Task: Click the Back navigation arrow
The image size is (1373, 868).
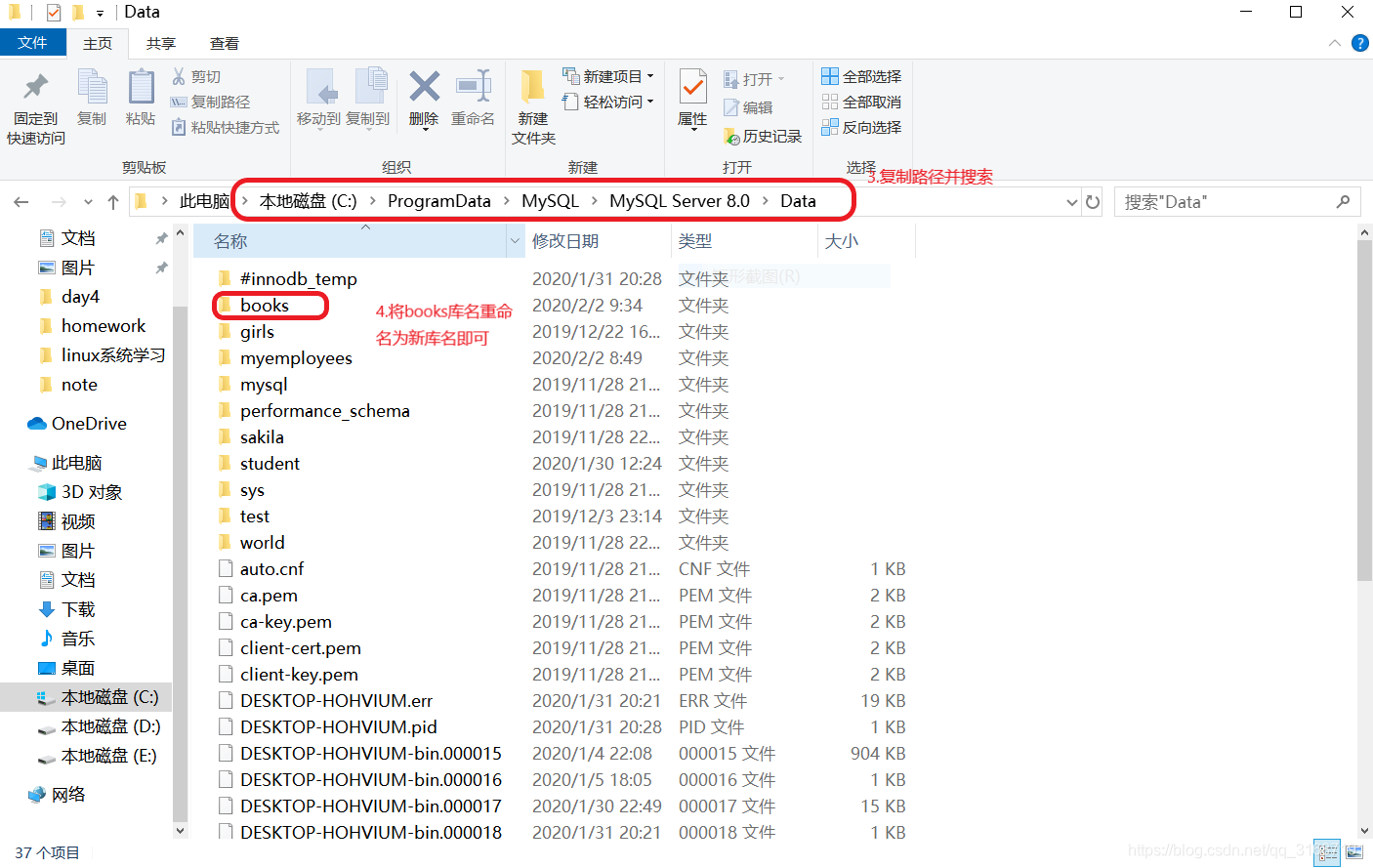Action: [x=21, y=202]
